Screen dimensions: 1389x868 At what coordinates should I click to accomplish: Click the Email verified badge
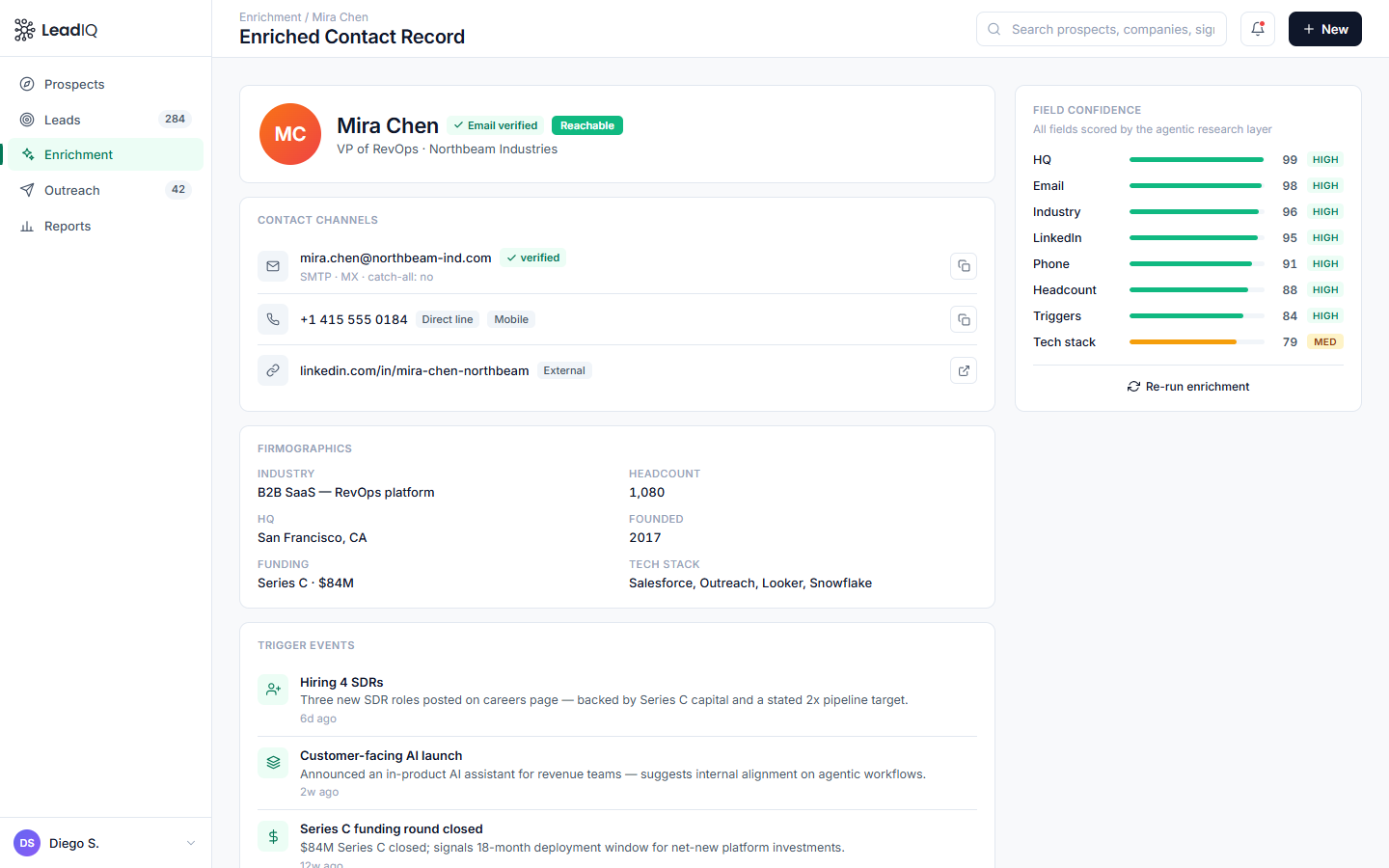[496, 125]
